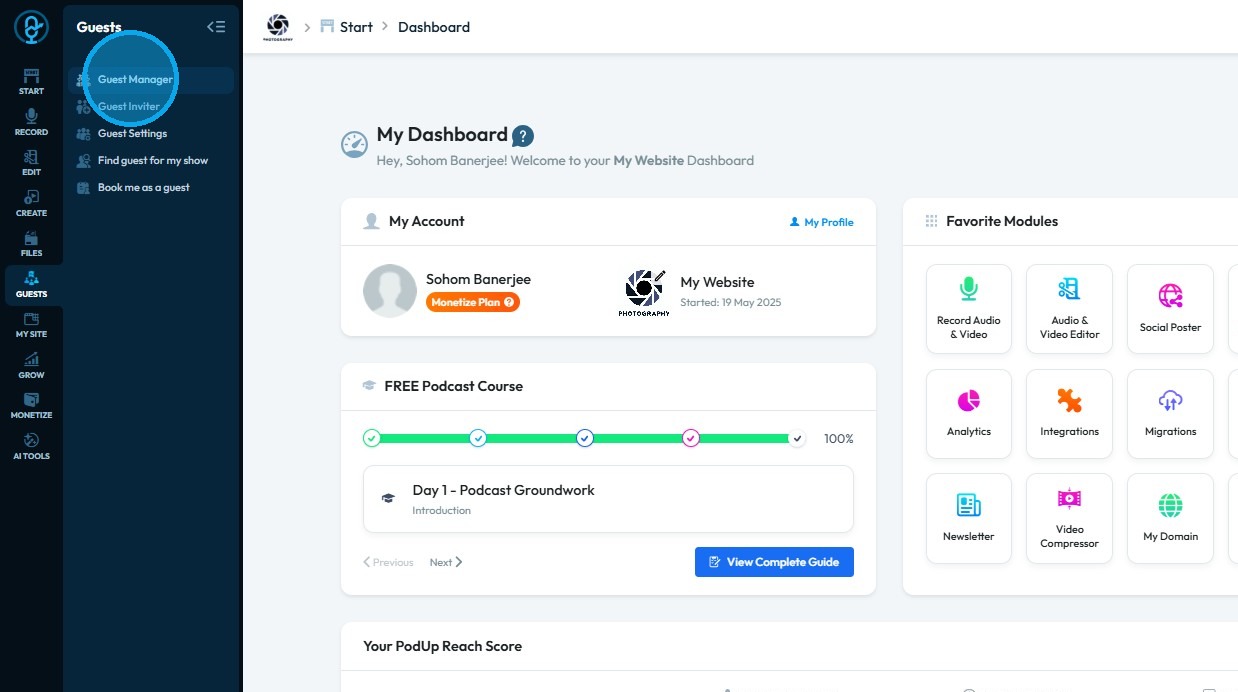Go to Previous course day
The height and width of the screenshot is (692, 1238).
coord(388,562)
